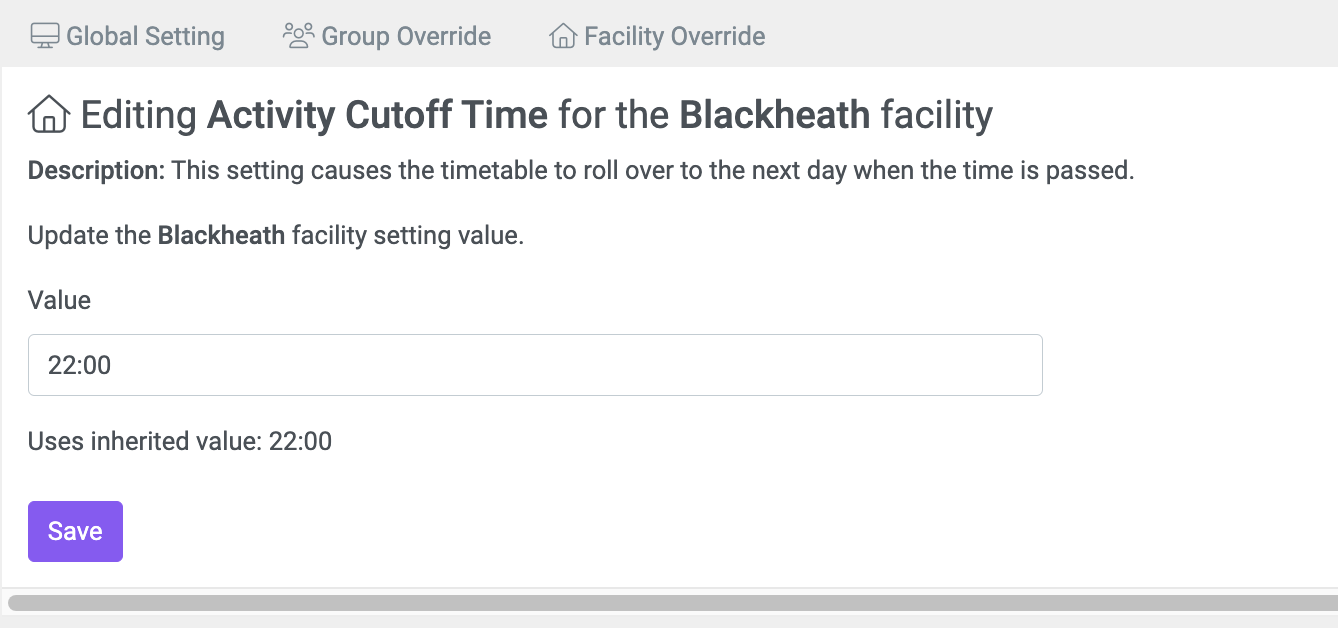Click the 'Update the Blackheath facility setting value' line
1338x628 pixels.
click(x=276, y=237)
